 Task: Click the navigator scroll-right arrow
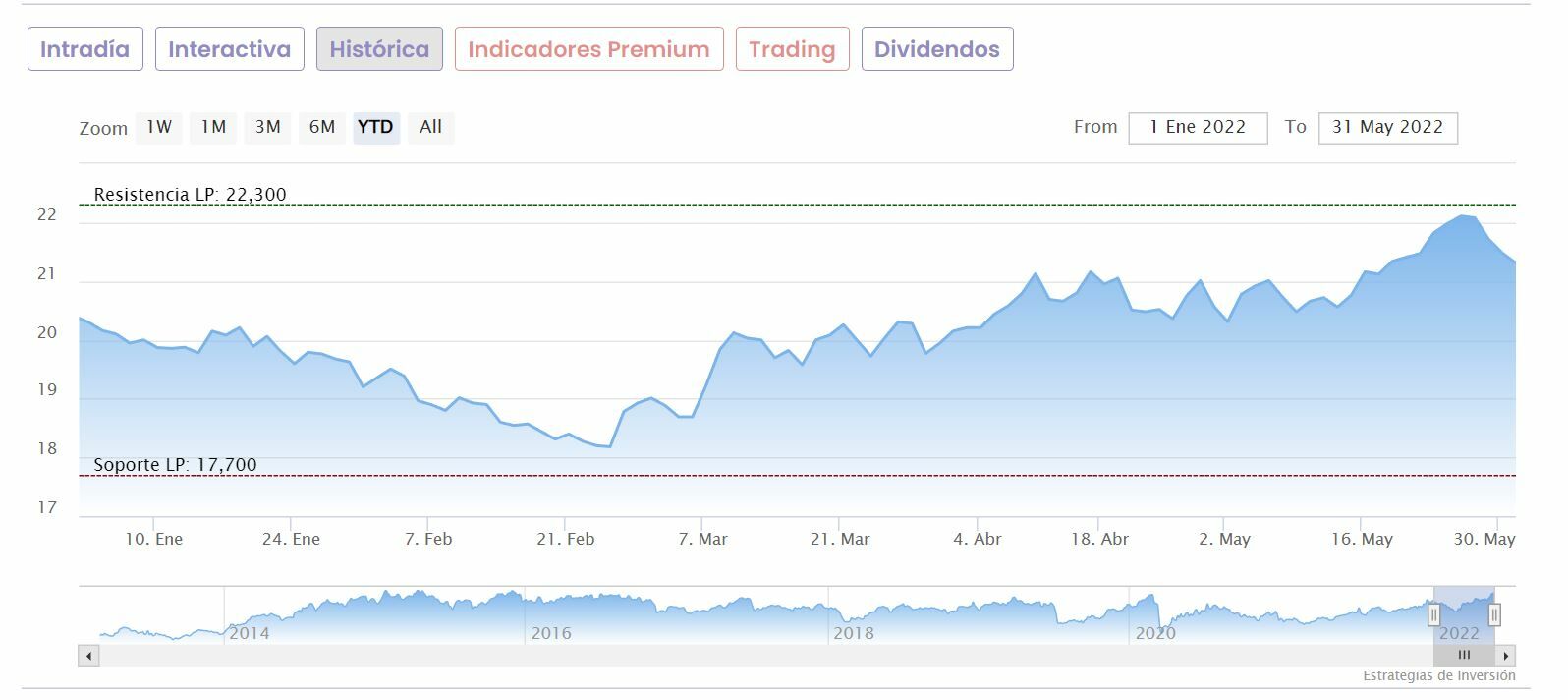(x=1506, y=656)
